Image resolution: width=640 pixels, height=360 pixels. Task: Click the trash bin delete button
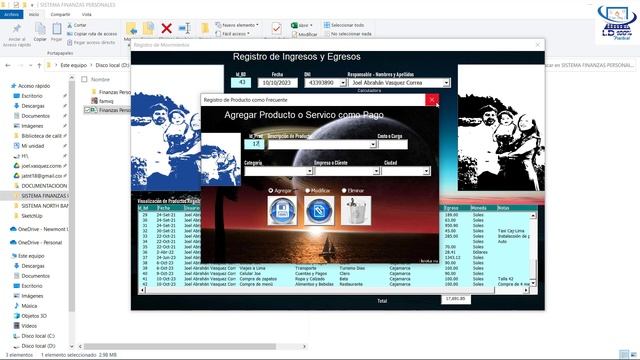pyautogui.click(x=356, y=211)
